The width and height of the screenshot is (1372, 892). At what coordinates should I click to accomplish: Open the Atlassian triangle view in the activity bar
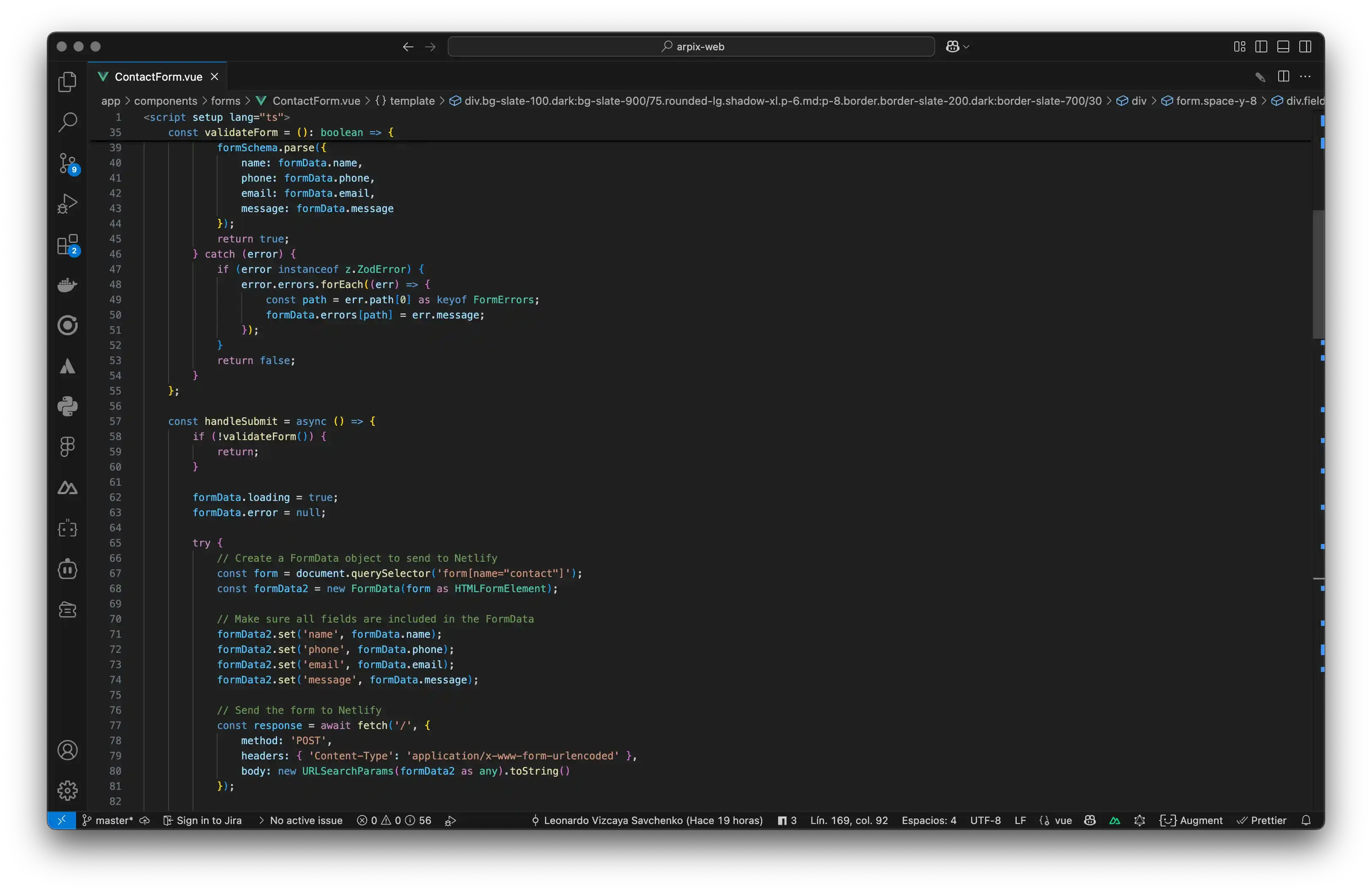point(68,367)
